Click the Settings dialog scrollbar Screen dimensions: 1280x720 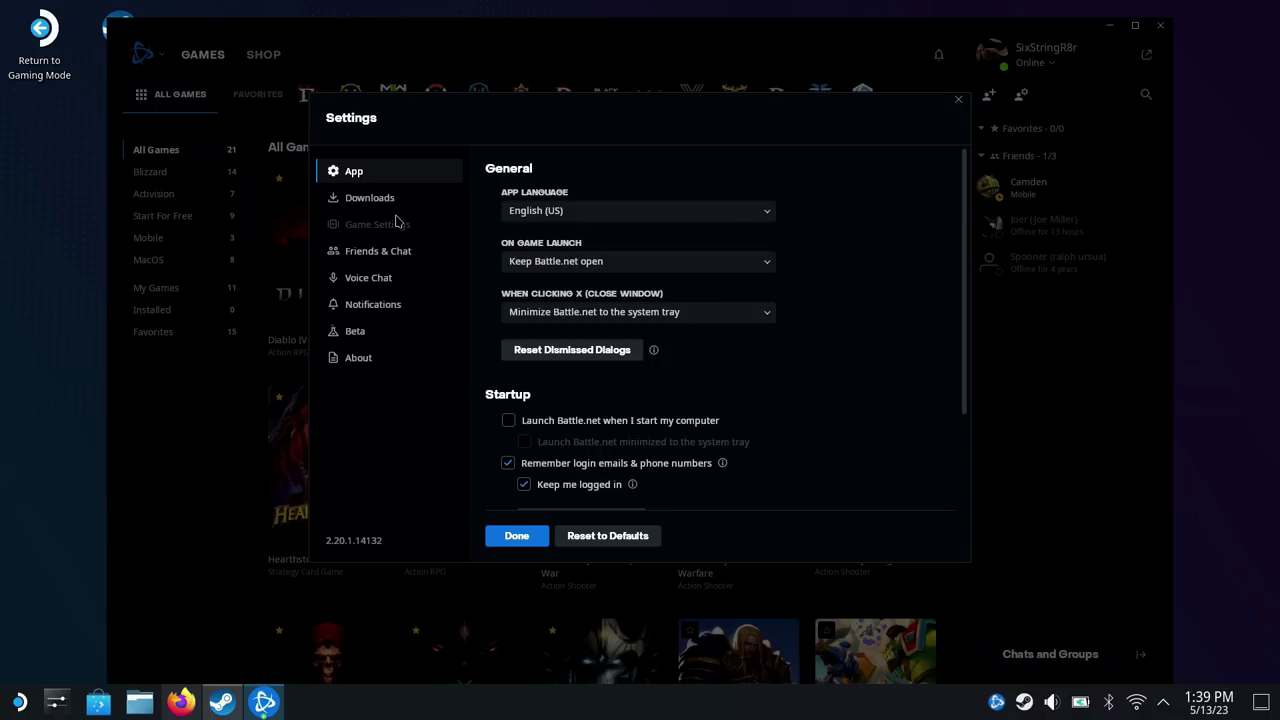click(x=964, y=280)
